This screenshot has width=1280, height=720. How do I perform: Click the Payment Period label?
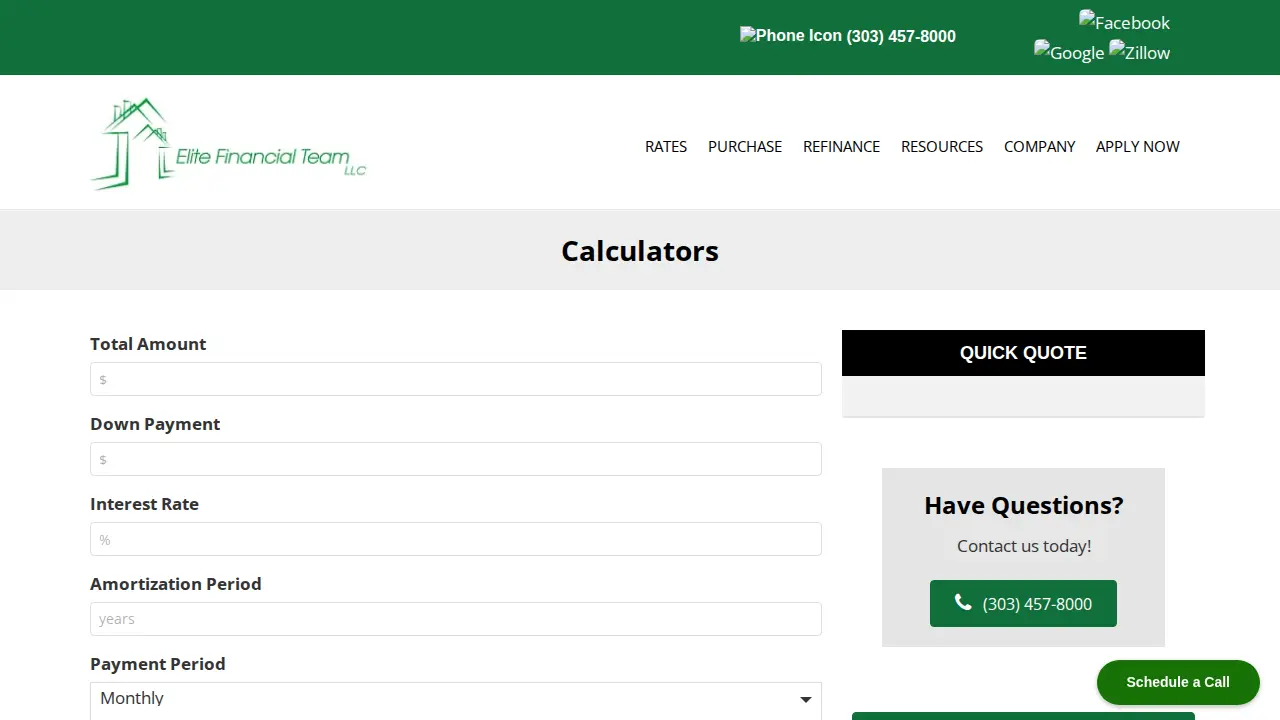tap(158, 664)
